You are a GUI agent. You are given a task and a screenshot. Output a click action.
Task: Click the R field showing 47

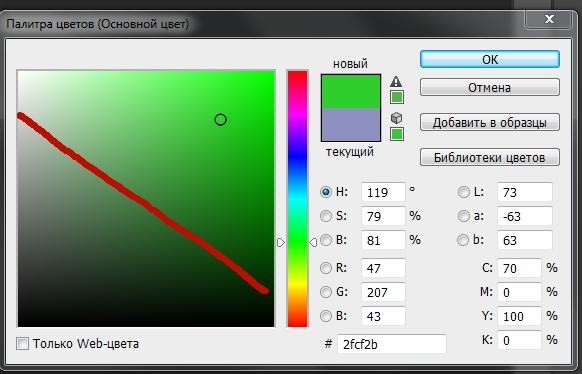point(383,268)
